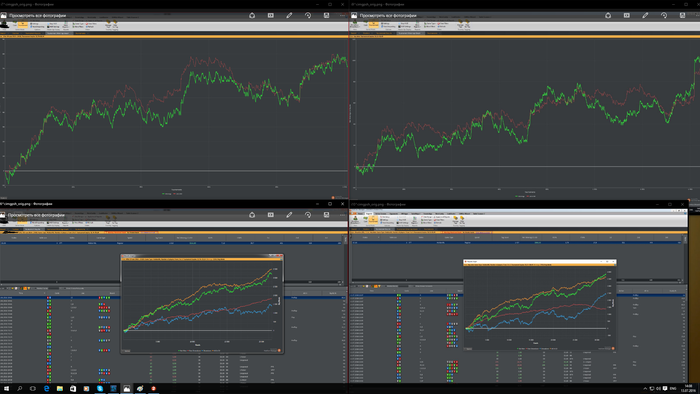This screenshot has height=394, width=700.
Task: Close the bottom-right Photos window
Action: (682, 204)
